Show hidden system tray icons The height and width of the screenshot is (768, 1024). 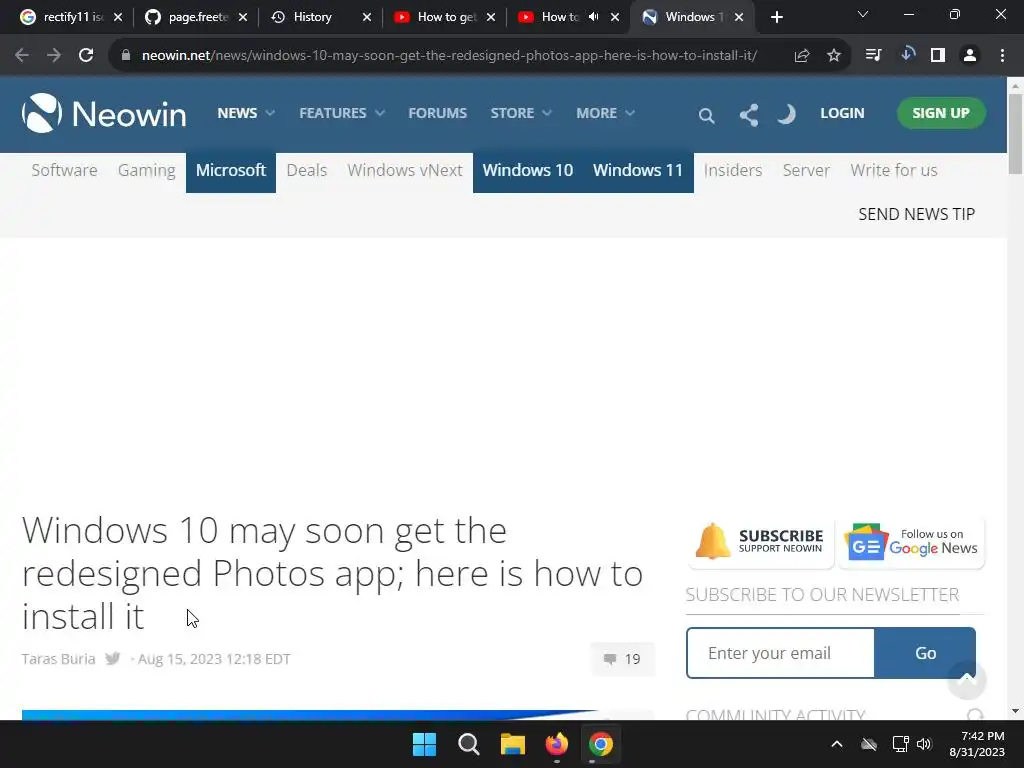(x=837, y=744)
